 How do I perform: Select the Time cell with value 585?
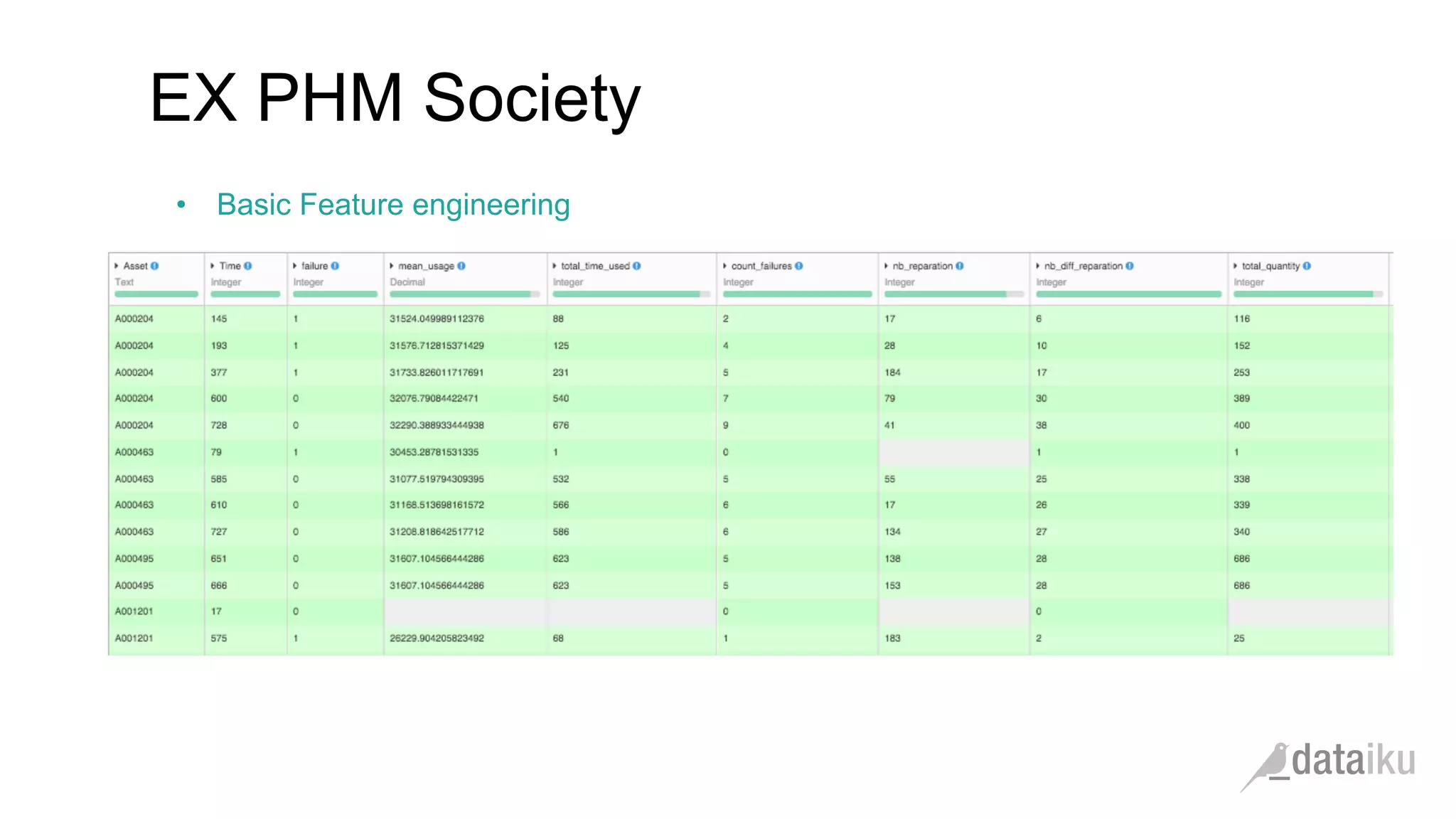coord(246,478)
